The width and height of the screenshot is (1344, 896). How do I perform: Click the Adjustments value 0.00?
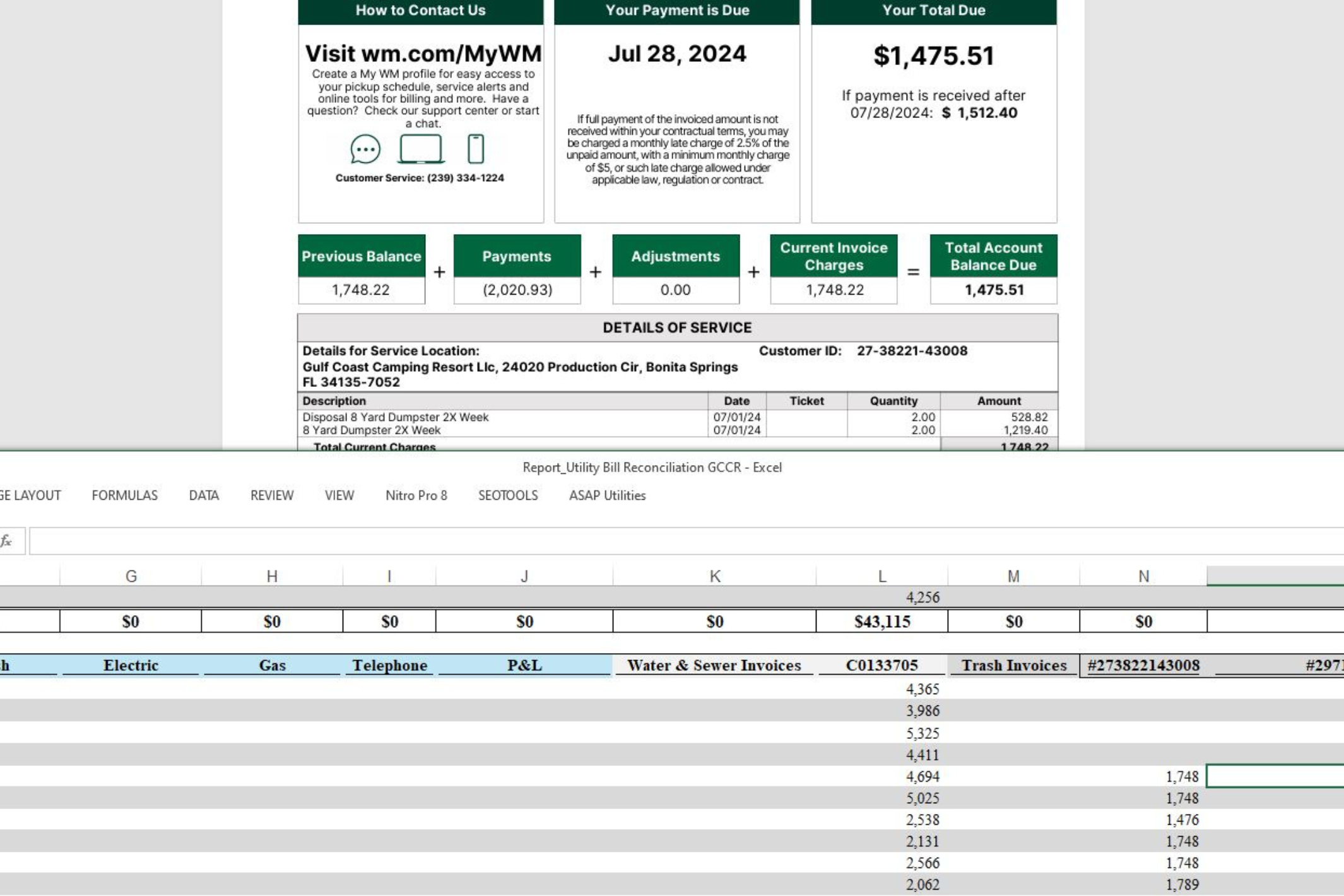(676, 290)
